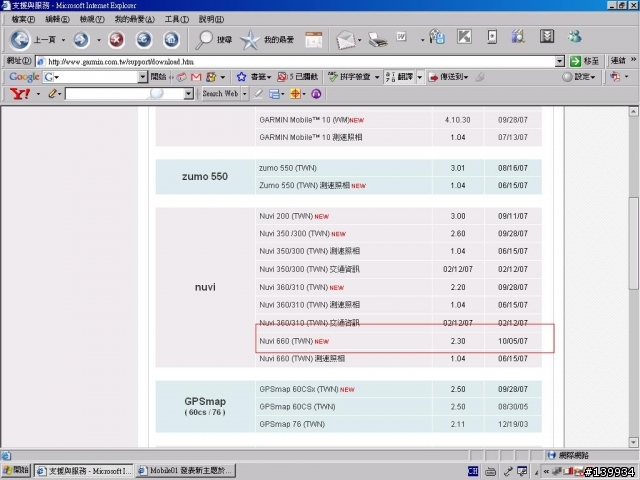The width and height of the screenshot is (640, 480).
Task: Open the Mail envelope icon
Action: [346, 40]
